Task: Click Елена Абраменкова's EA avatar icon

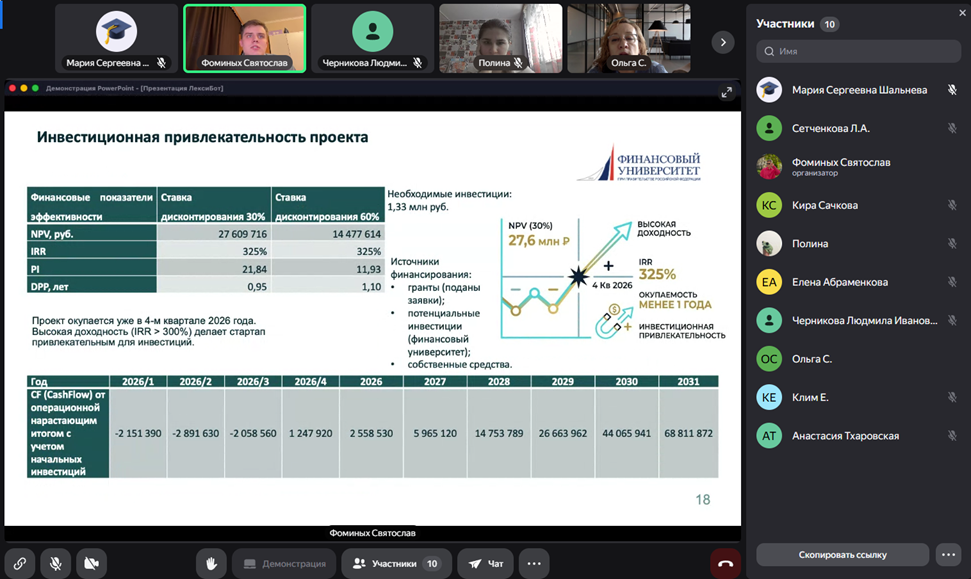Action: (768, 282)
